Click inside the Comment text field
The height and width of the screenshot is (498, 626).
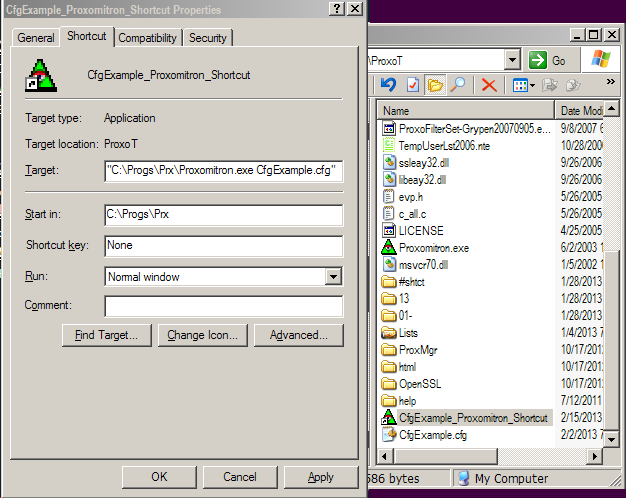coord(223,306)
